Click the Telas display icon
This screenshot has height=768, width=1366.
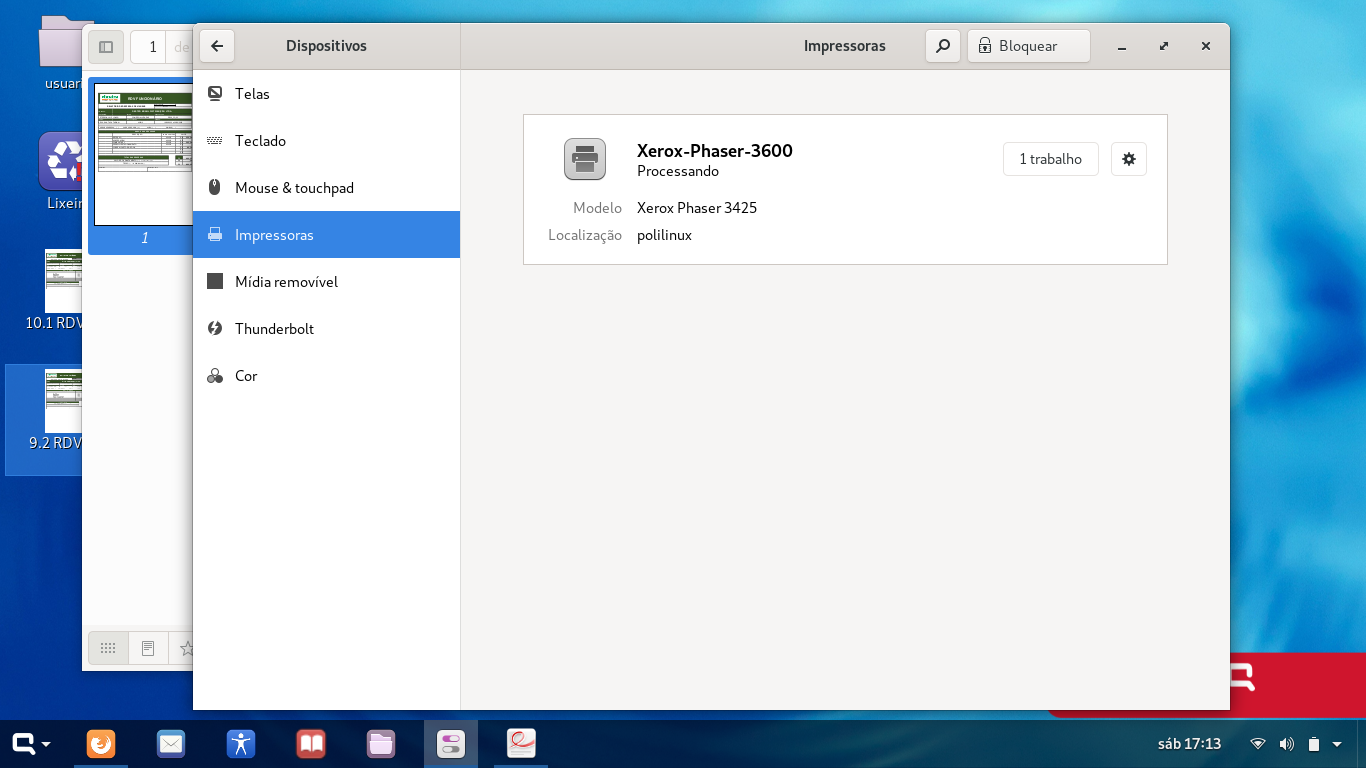click(215, 94)
